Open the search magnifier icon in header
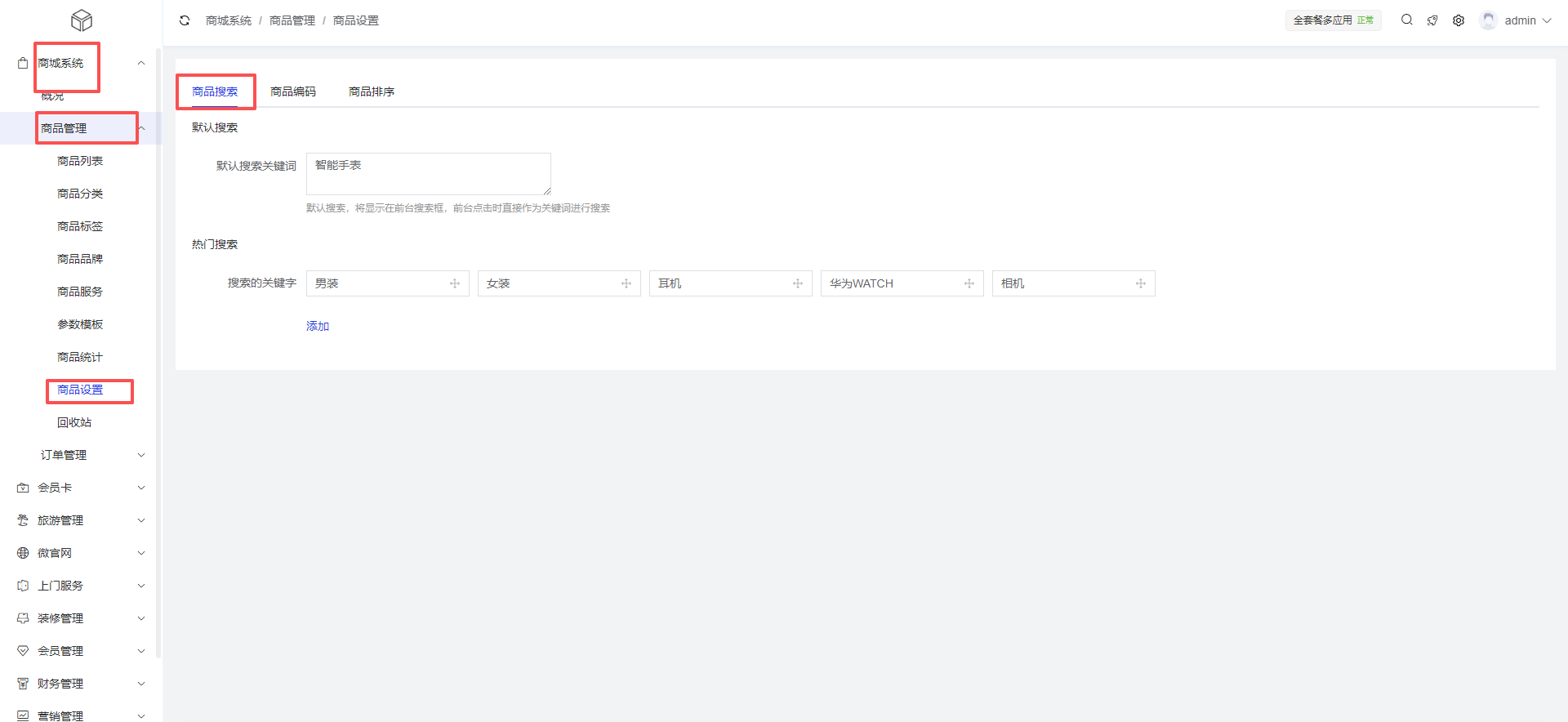Viewport: 1568px width, 722px height. coord(1406,20)
